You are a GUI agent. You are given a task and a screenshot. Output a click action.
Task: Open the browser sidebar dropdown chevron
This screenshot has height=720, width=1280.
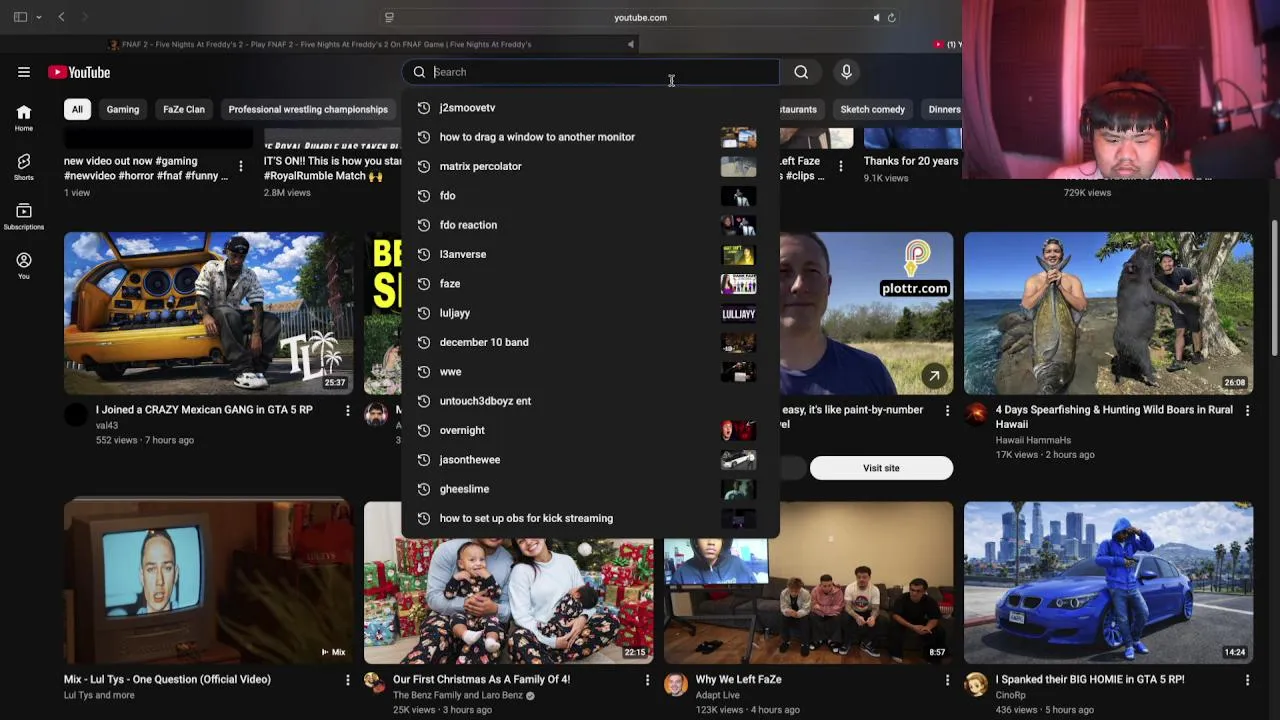point(39,17)
